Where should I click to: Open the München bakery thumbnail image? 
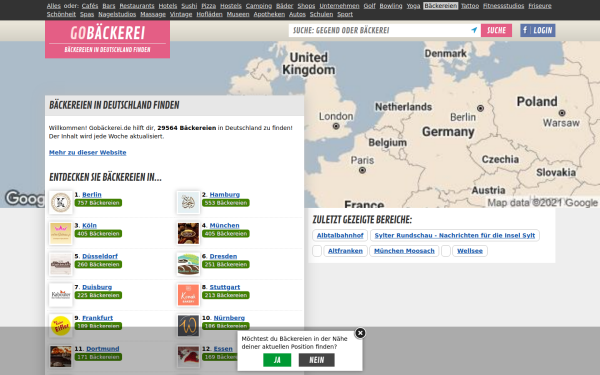click(188, 233)
